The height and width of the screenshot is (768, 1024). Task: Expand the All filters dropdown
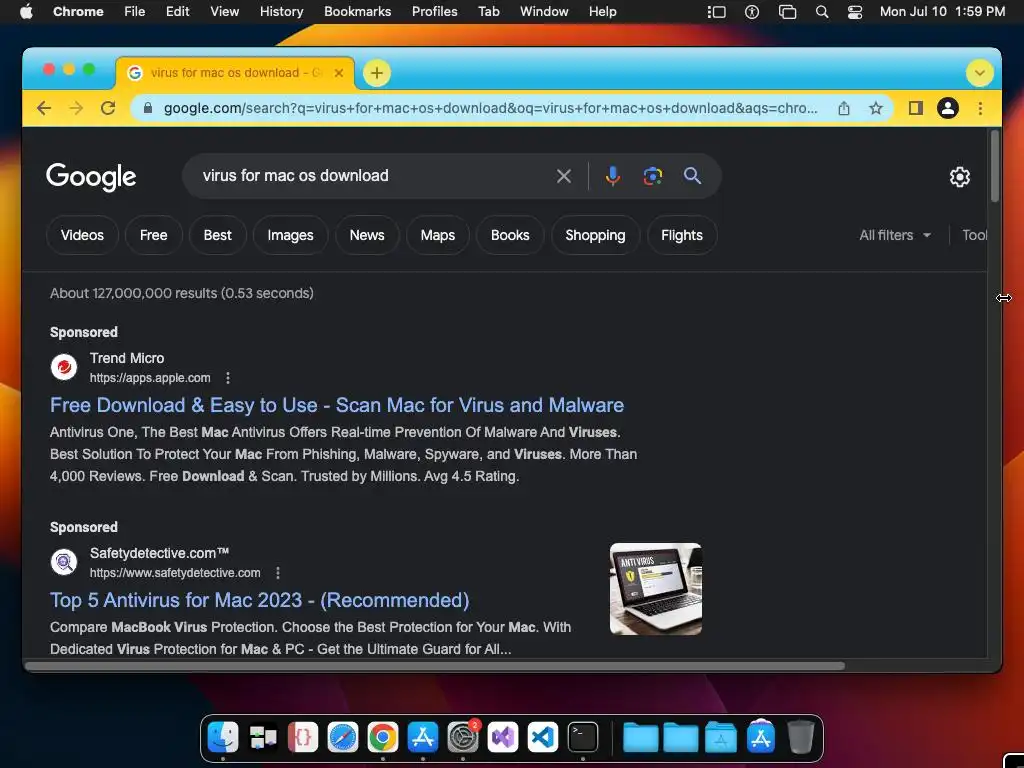(895, 235)
